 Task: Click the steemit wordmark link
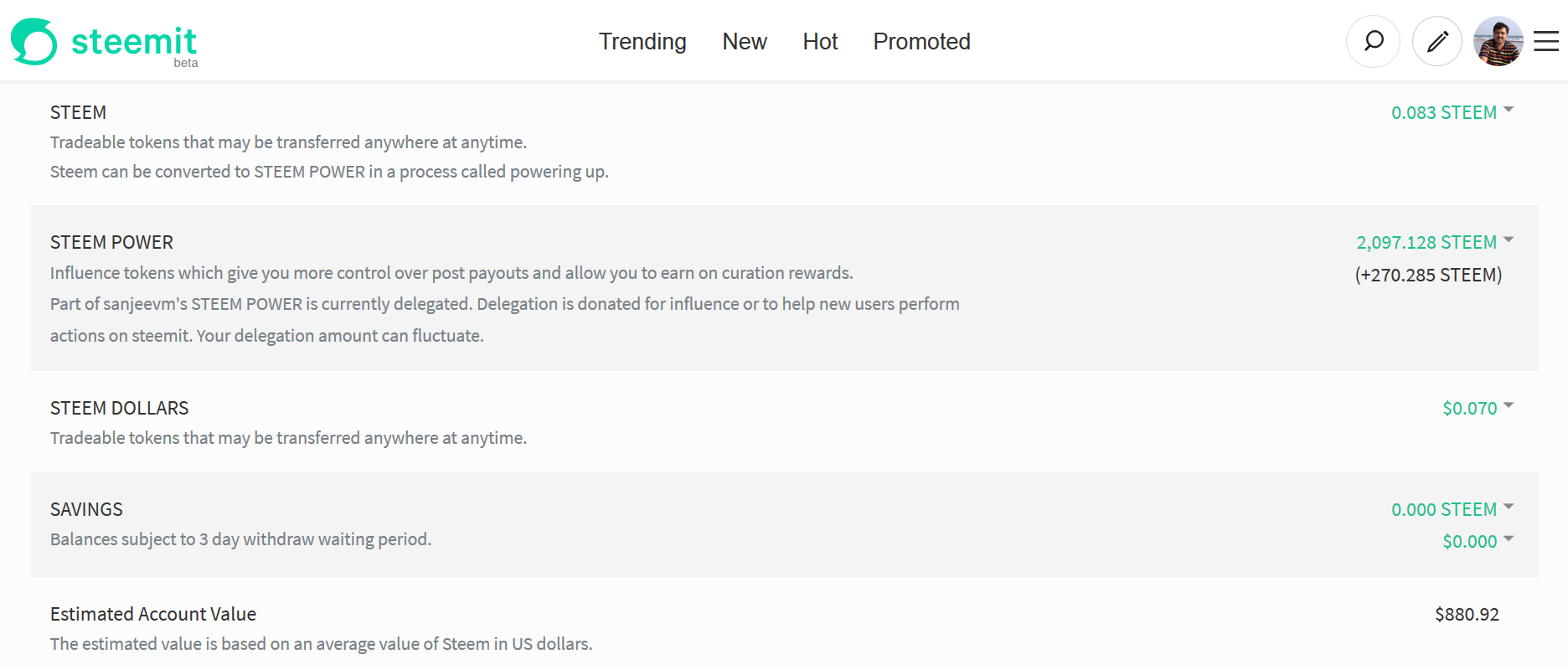coord(134,41)
